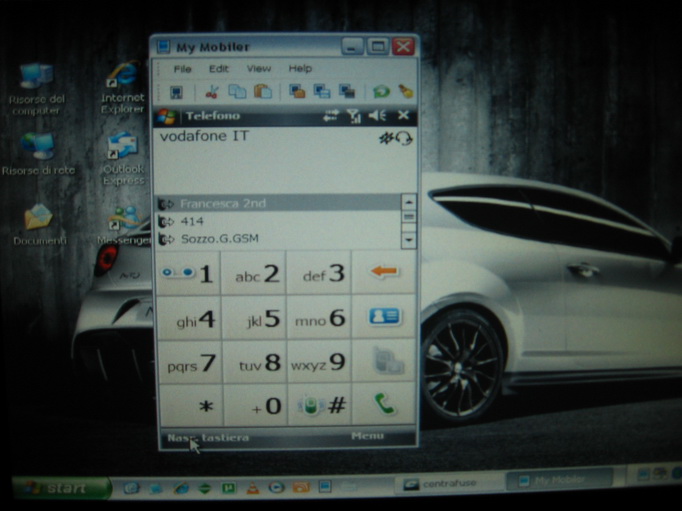Tap the mno 6 dial key
Screen dimensions: 682x511
(319, 318)
